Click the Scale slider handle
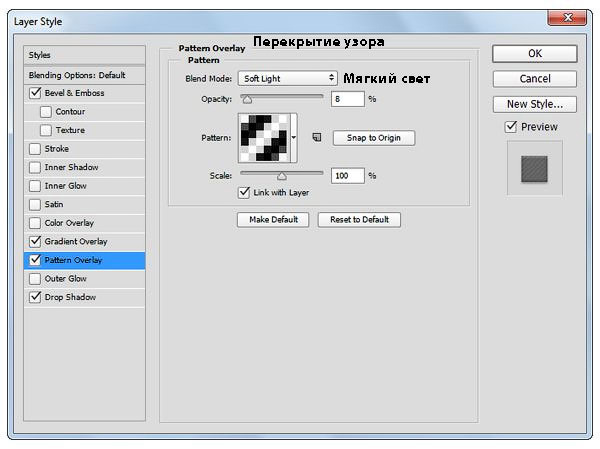This screenshot has height=449, width=600. click(282, 176)
